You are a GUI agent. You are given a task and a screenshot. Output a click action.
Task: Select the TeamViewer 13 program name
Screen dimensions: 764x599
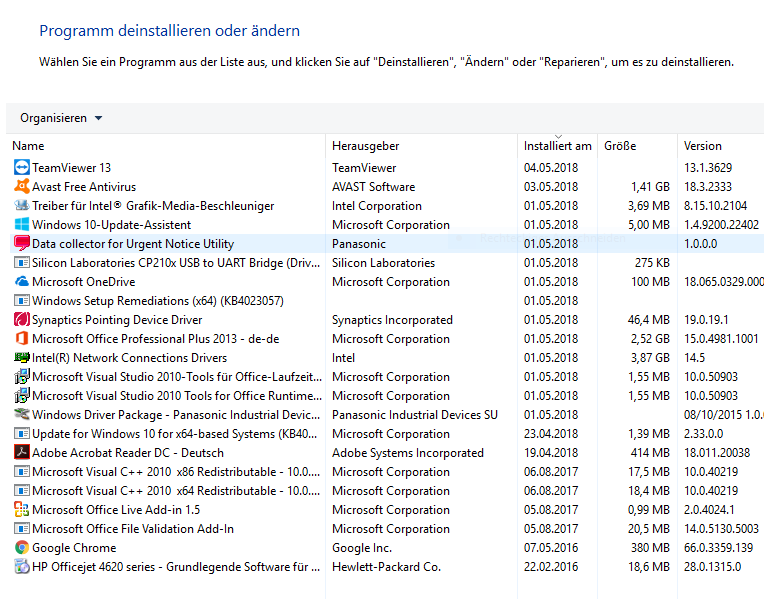[72, 168]
